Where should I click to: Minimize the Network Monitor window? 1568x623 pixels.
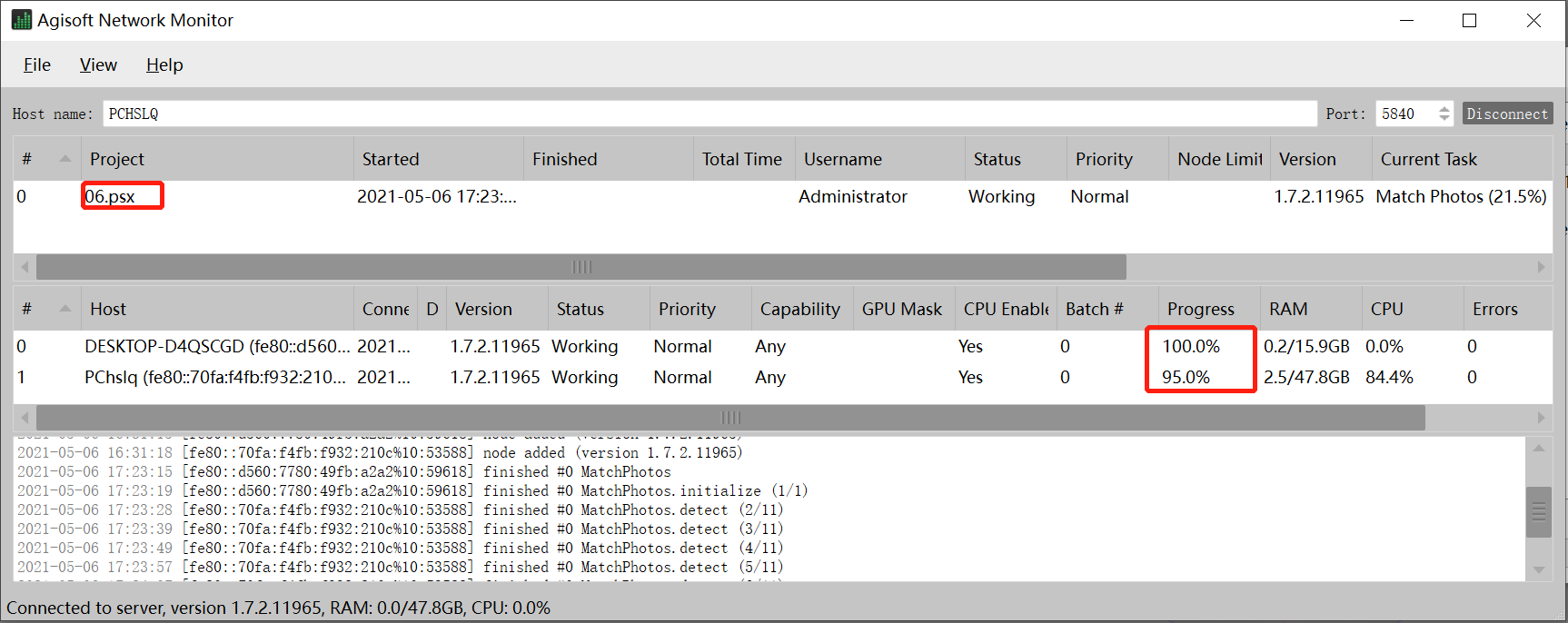click(1407, 20)
